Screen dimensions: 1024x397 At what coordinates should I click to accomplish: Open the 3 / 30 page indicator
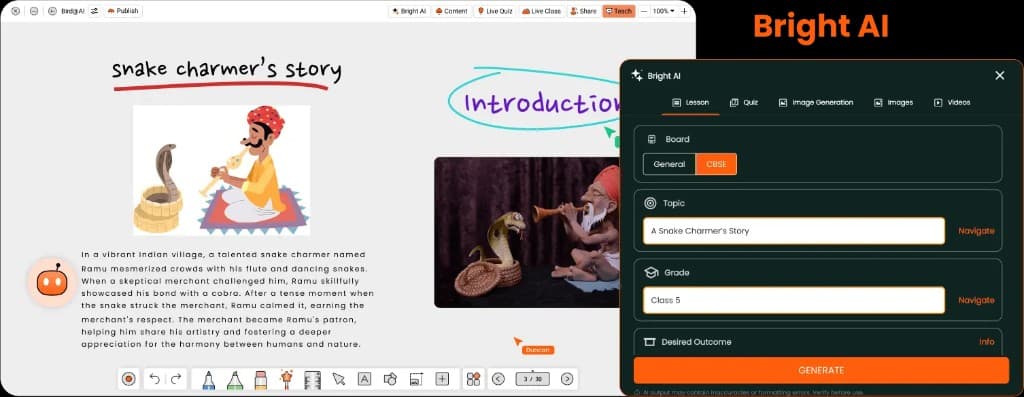coord(533,379)
